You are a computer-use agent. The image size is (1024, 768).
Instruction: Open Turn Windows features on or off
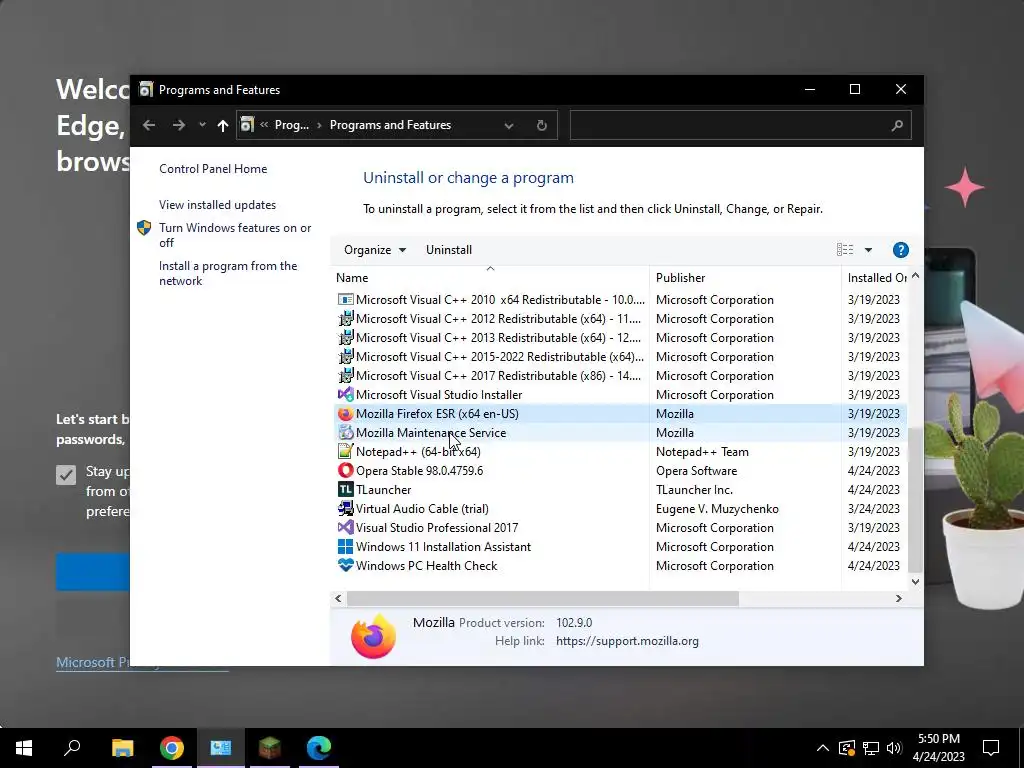coord(235,235)
